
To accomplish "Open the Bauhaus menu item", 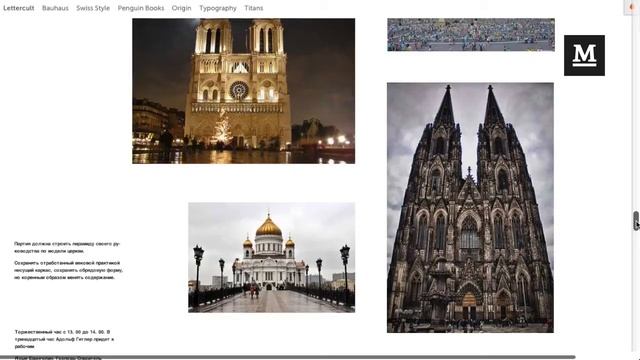I will click(x=55, y=8).
